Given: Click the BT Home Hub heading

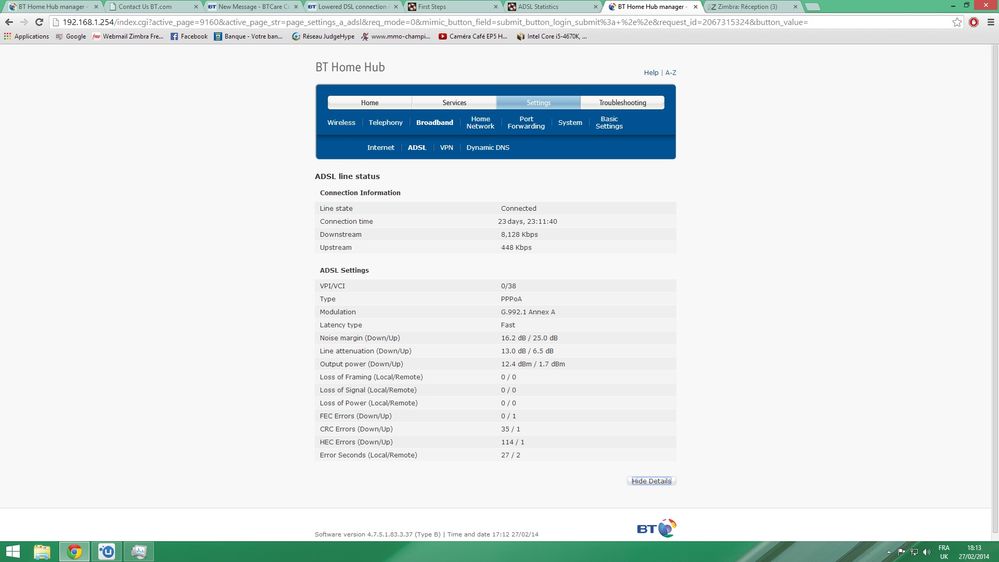Looking at the screenshot, I should coord(350,67).
